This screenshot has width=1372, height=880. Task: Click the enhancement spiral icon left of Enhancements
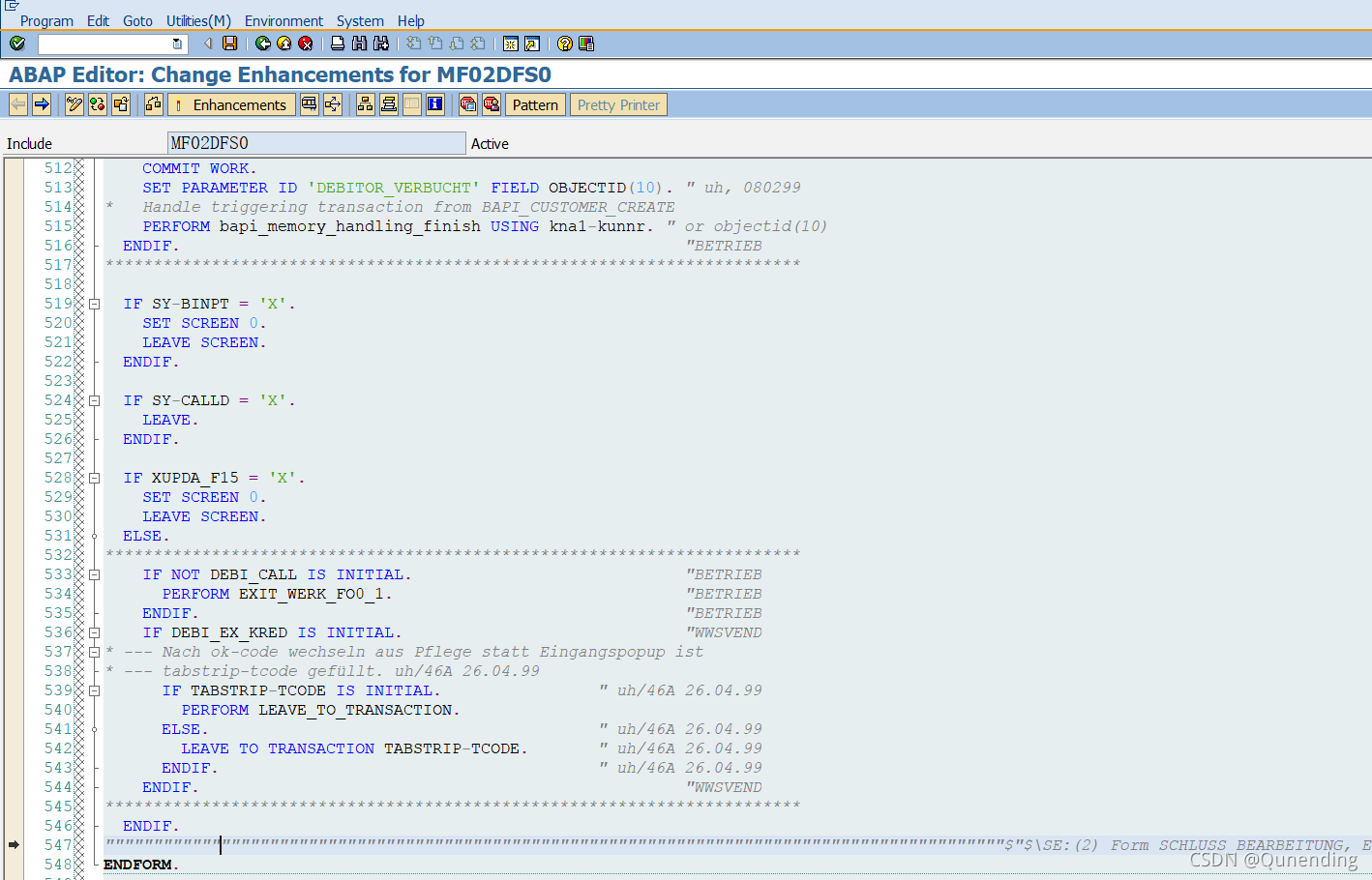tap(154, 104)
